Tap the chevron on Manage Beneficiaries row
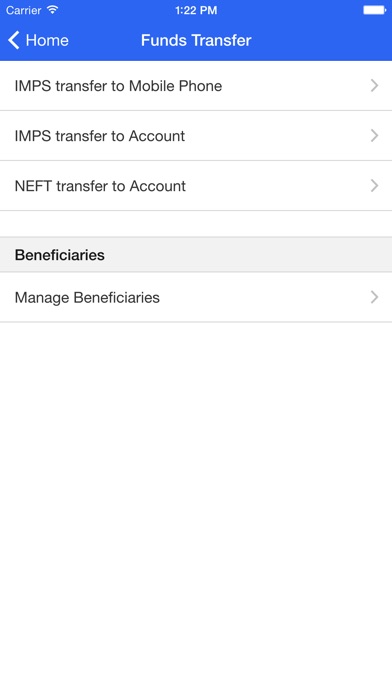The width and height of the screenshot is (392, 696). [x=375, y=297]
